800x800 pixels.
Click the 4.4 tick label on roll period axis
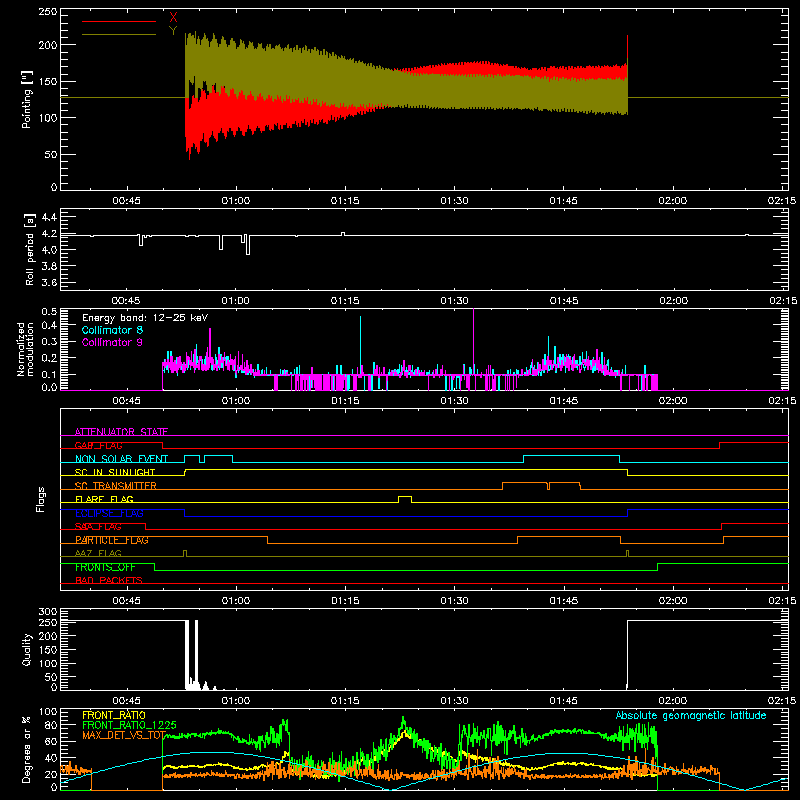coord(48,217)
